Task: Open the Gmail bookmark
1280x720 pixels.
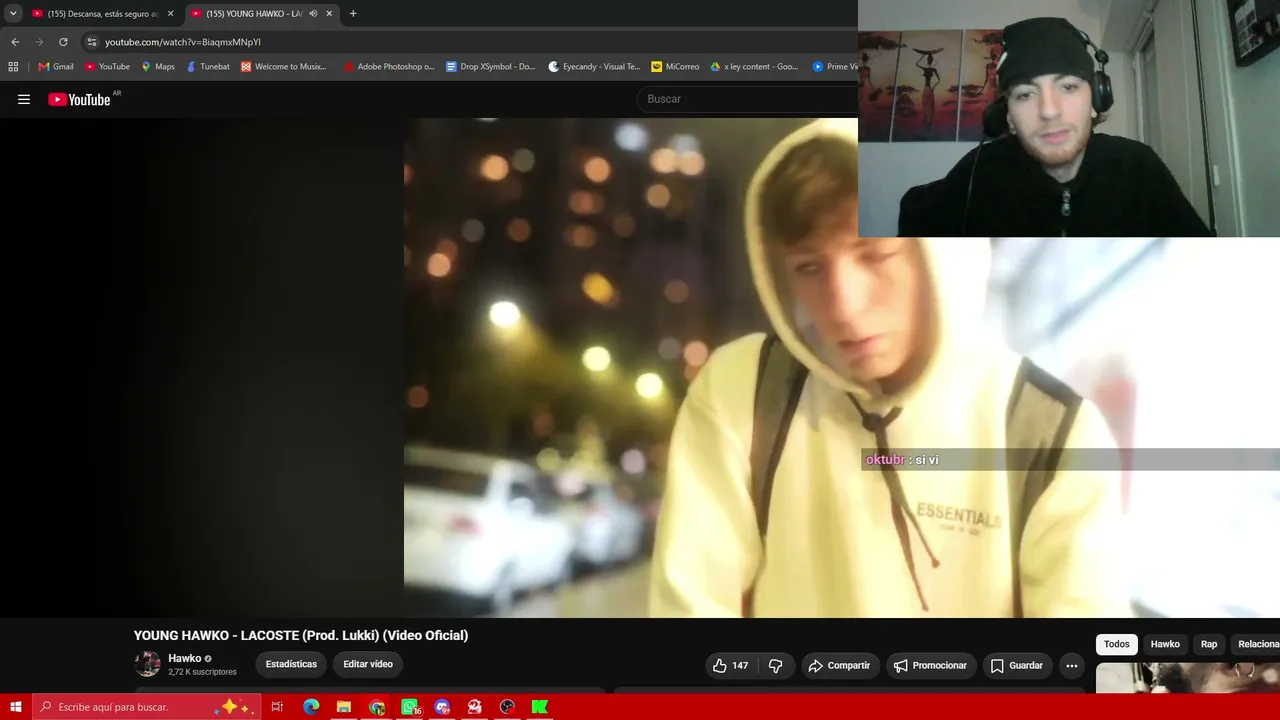Action: click(x=56, y=67)
